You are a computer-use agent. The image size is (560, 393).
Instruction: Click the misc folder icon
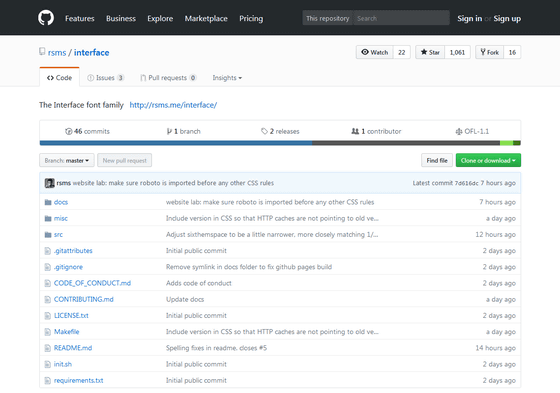click(x=48, y=218)
